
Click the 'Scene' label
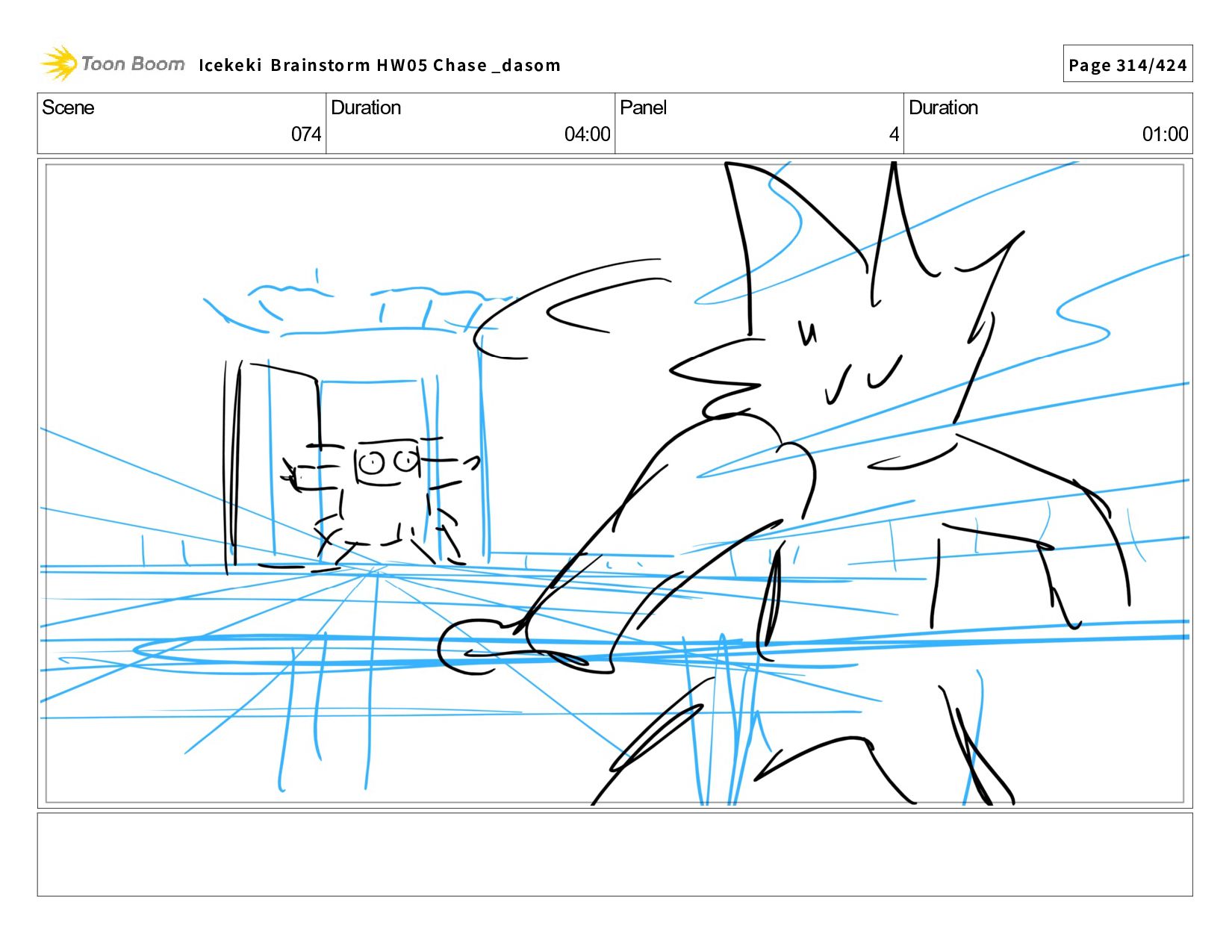click(68, 108)
